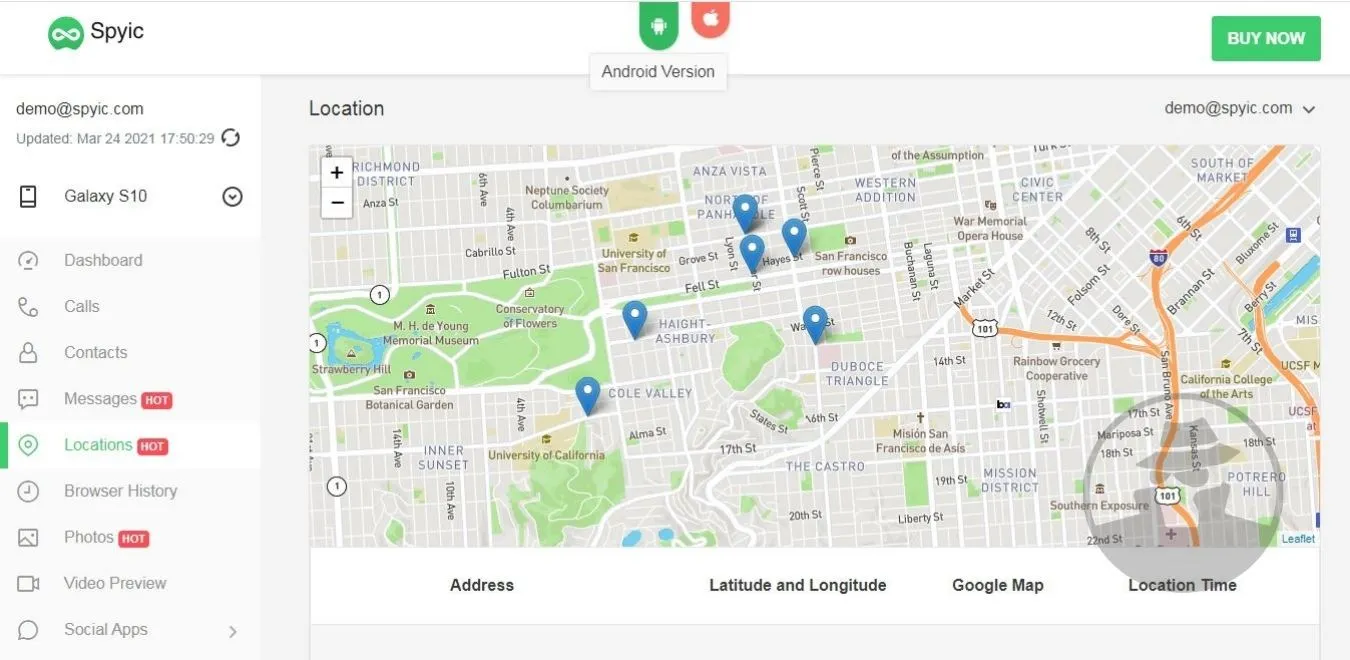Click the map marker between Lyon St and Hayes St

[752, 254]
